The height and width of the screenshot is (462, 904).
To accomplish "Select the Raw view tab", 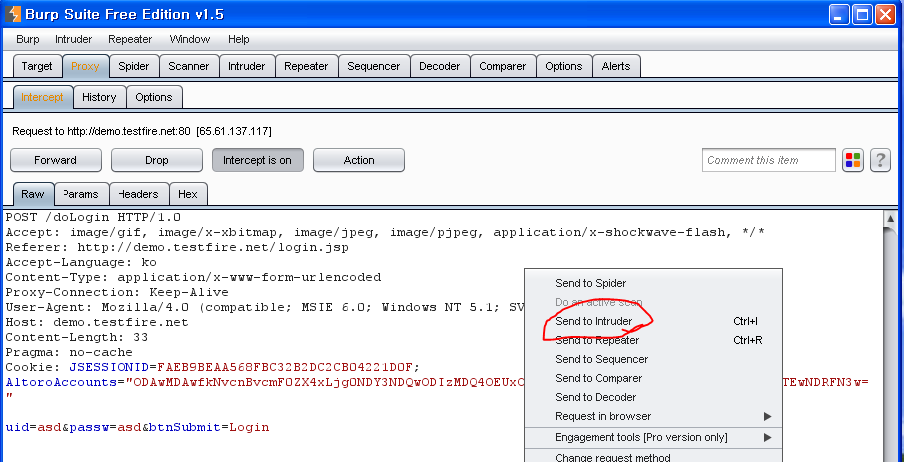I will click(x=33, y=194).
